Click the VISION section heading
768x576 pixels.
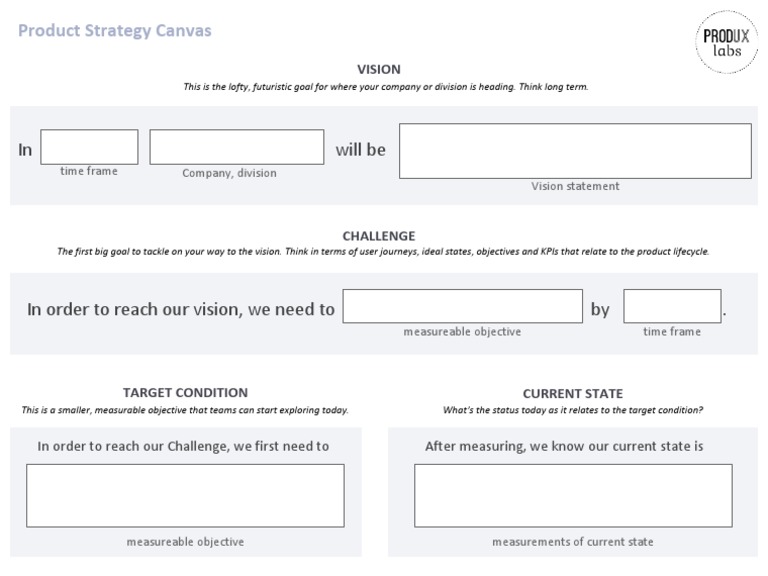click(379, 70)
